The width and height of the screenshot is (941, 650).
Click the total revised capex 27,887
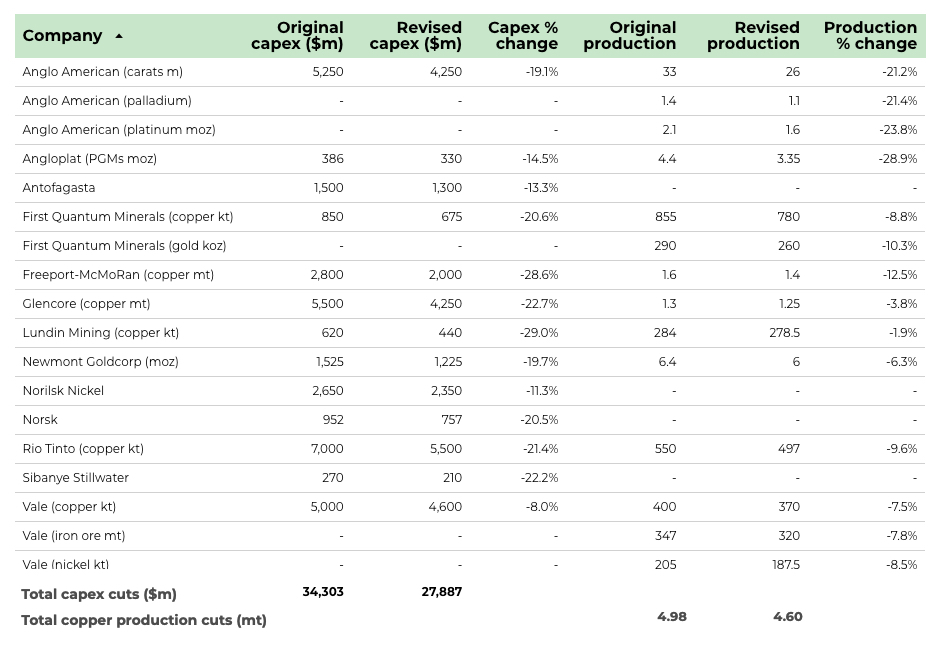[x=442, y=592]
